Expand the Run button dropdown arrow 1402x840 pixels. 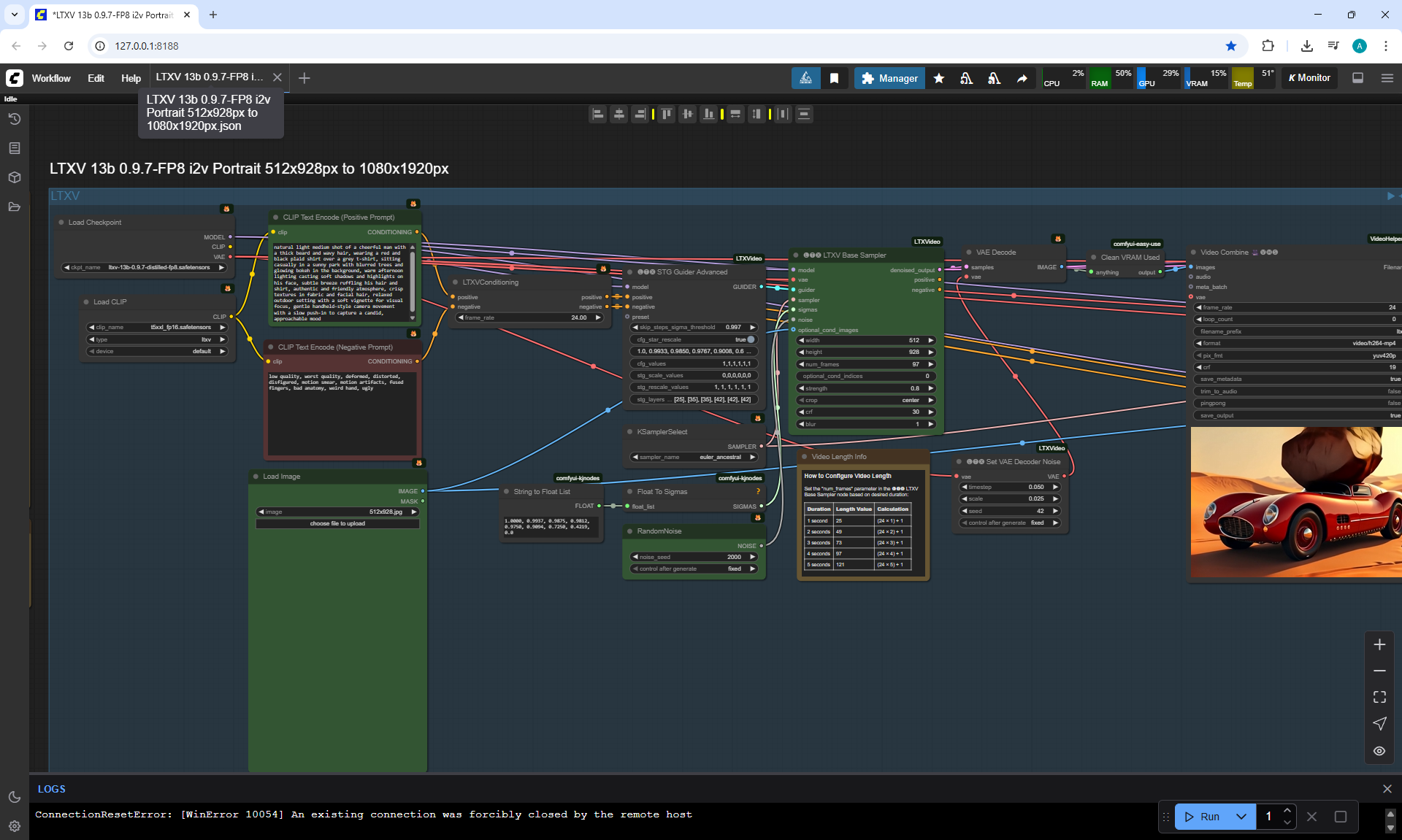click(1241, 817)
